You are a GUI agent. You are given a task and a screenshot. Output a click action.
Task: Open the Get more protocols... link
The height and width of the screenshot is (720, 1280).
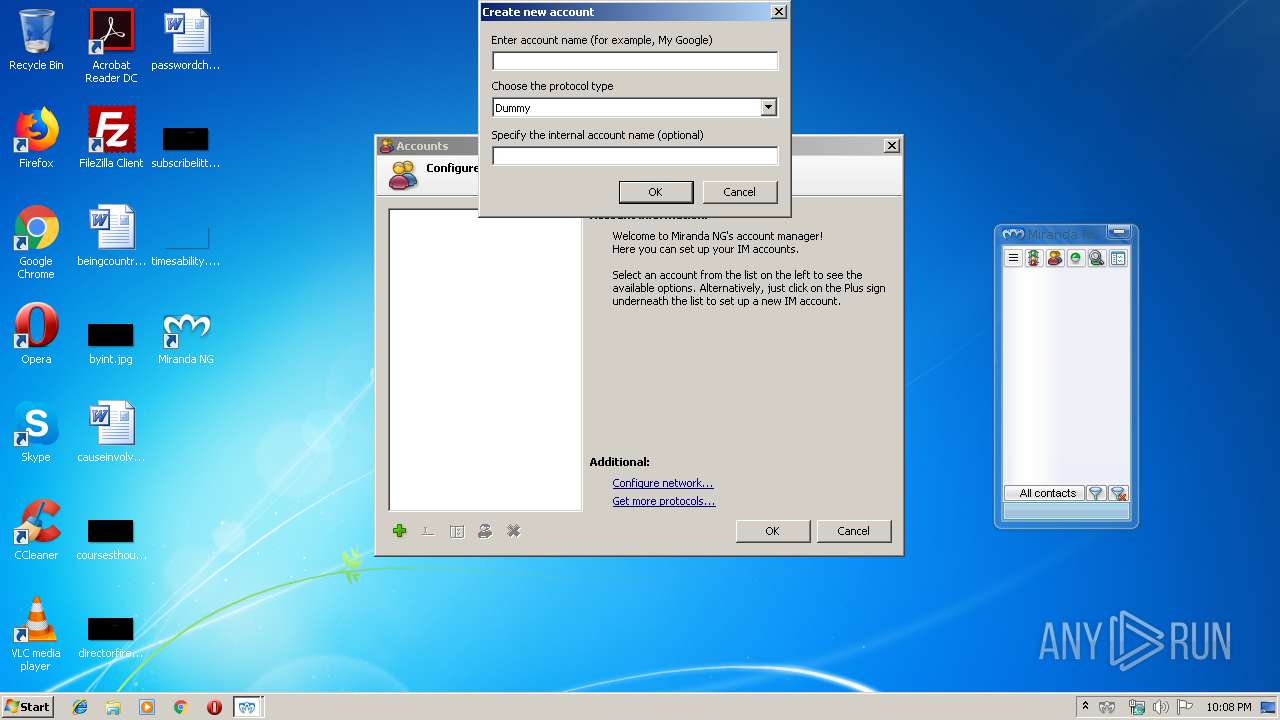pyautogui.click(x=664, y=501)
